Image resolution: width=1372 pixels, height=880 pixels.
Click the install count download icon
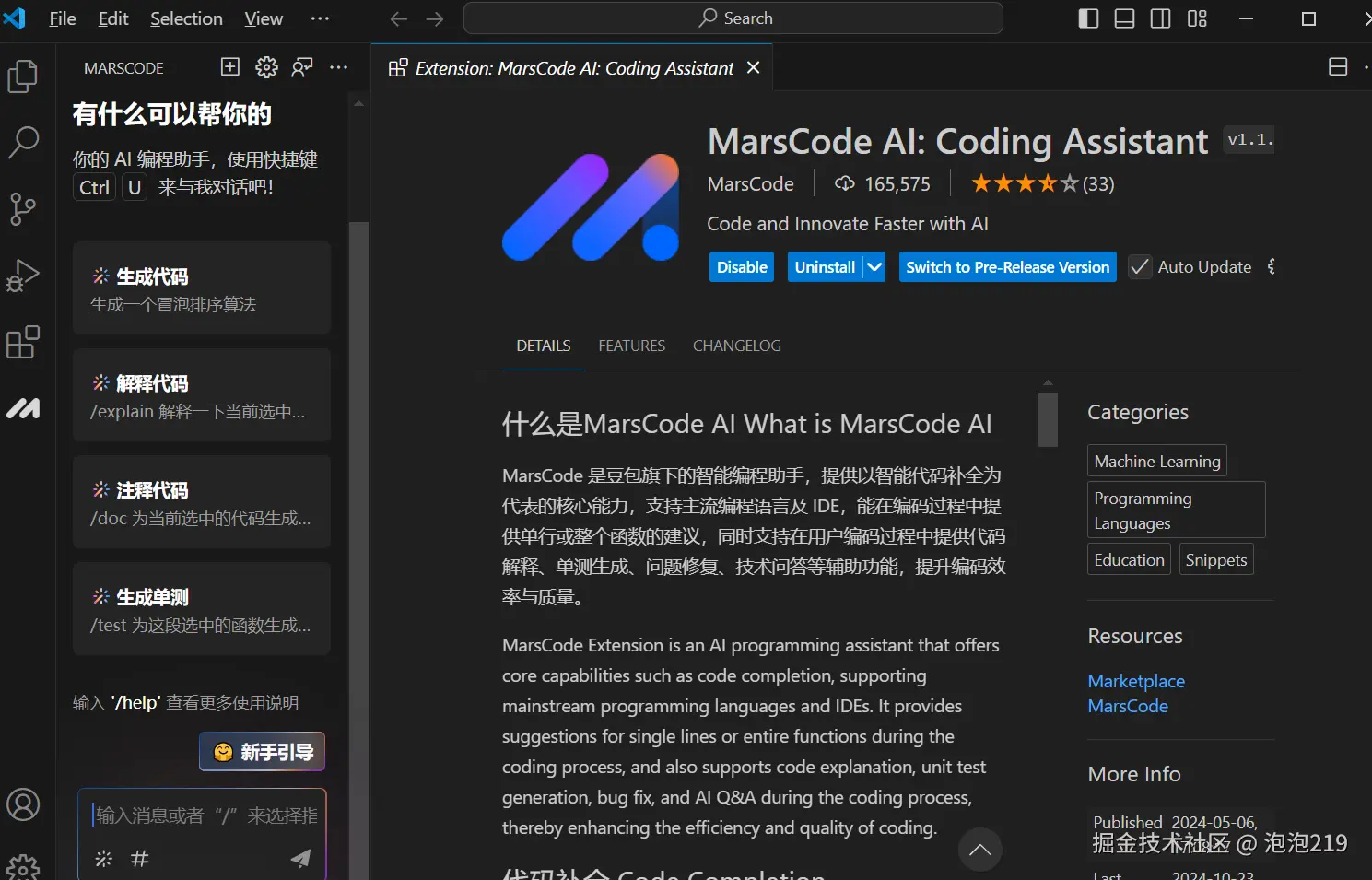tap(844, 183)
